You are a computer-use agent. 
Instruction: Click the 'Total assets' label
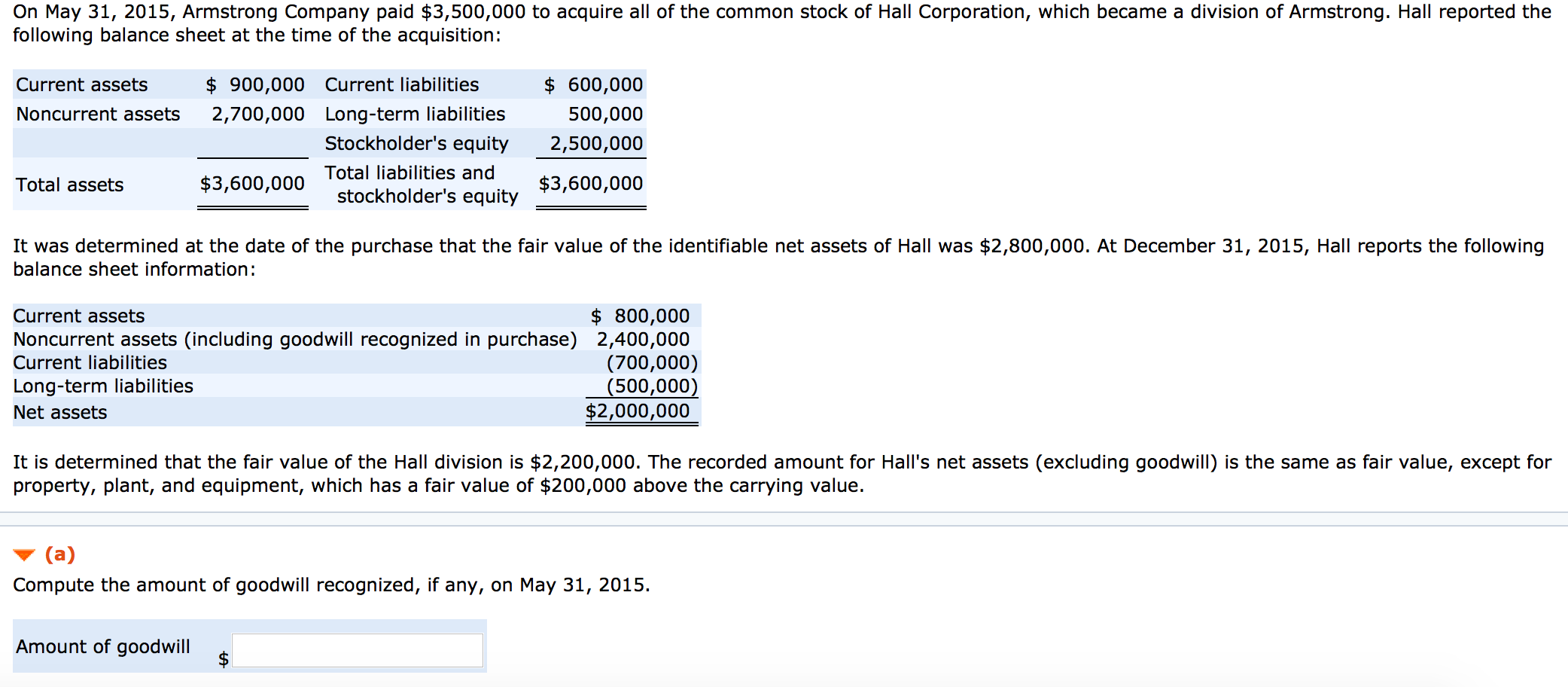pos(70,185)
